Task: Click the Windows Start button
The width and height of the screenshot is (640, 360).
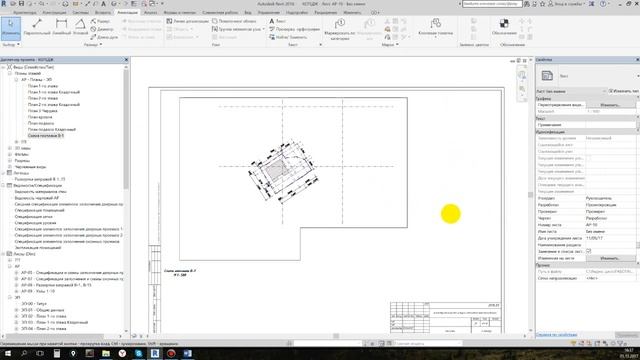Action: (x=8, y=353)
